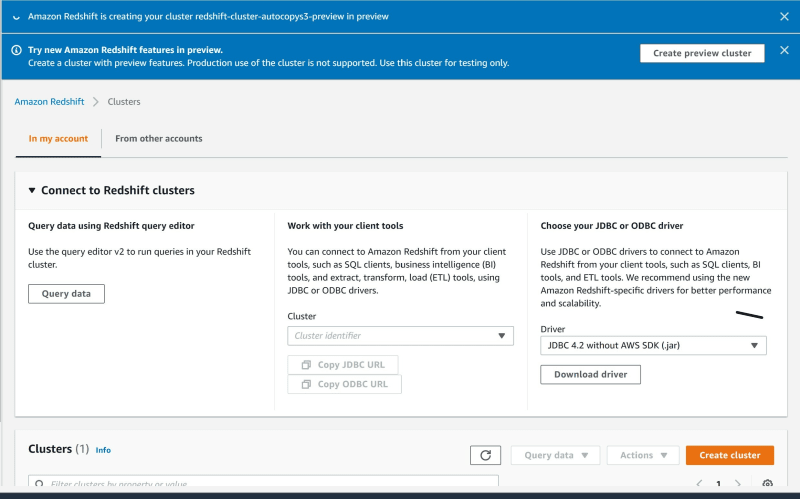The height and width of the screenshot is (499, 800).
Task: Open the Actions dropdown menu
Action: (x=643, y=455)
